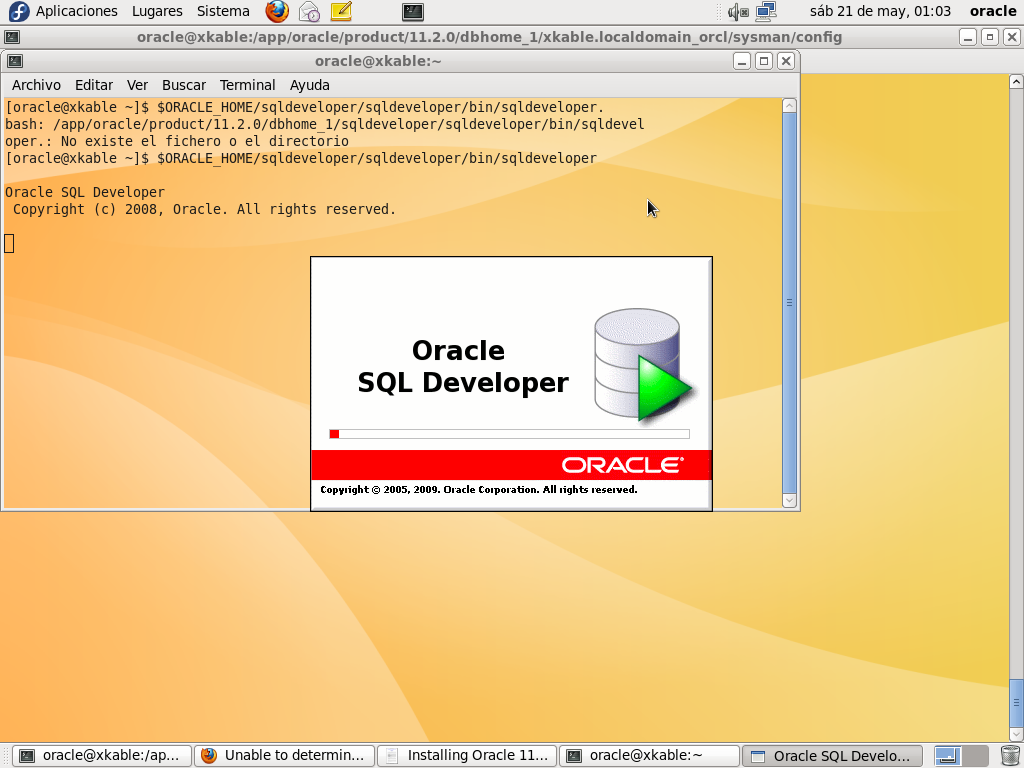Open the Lugares menu
Image resolution: width=1024 pixels, height=768 pixels.
pyautogui.click(x=157, y=11)
